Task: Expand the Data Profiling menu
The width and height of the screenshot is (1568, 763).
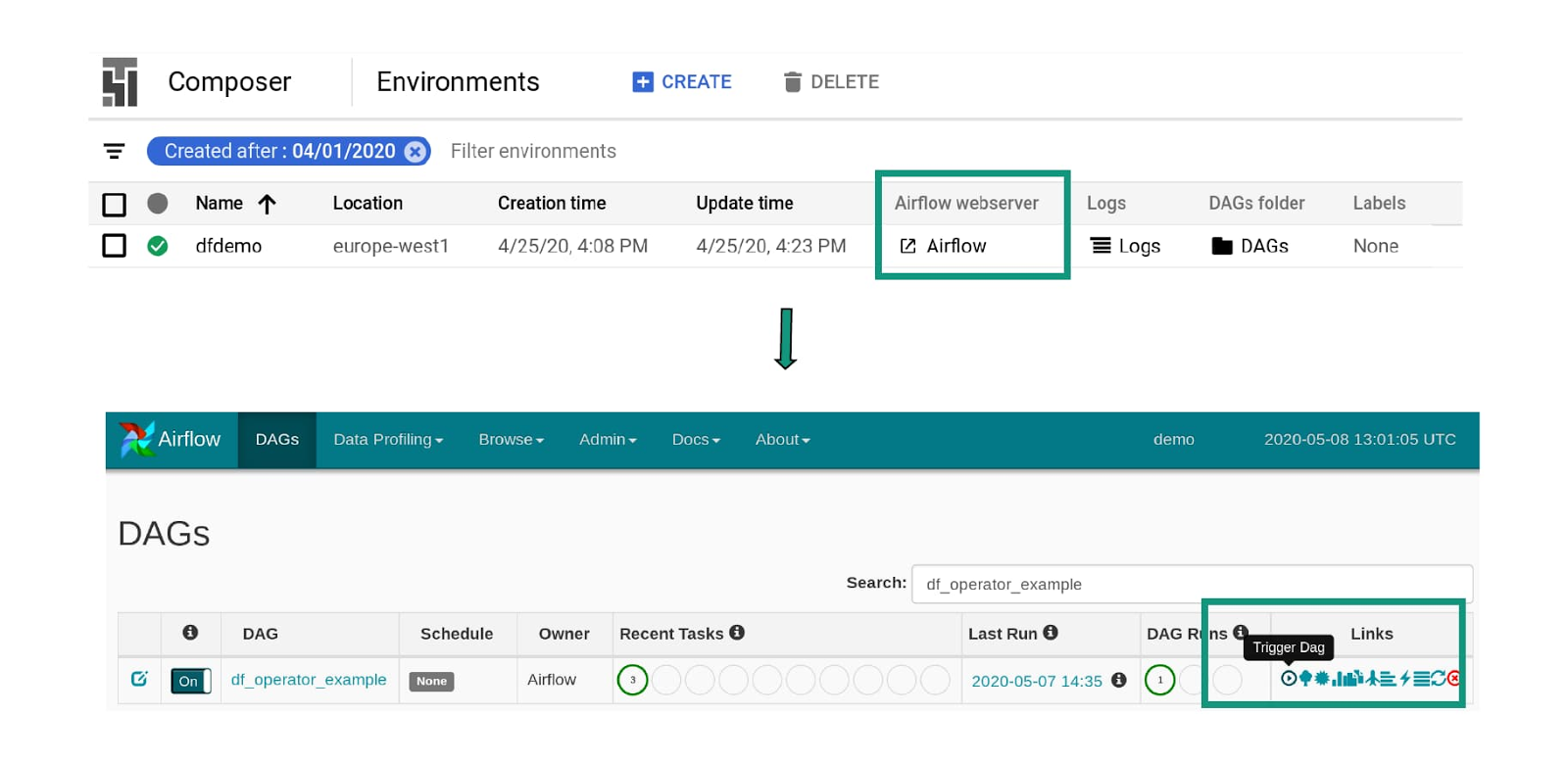Action: [388, 440]
